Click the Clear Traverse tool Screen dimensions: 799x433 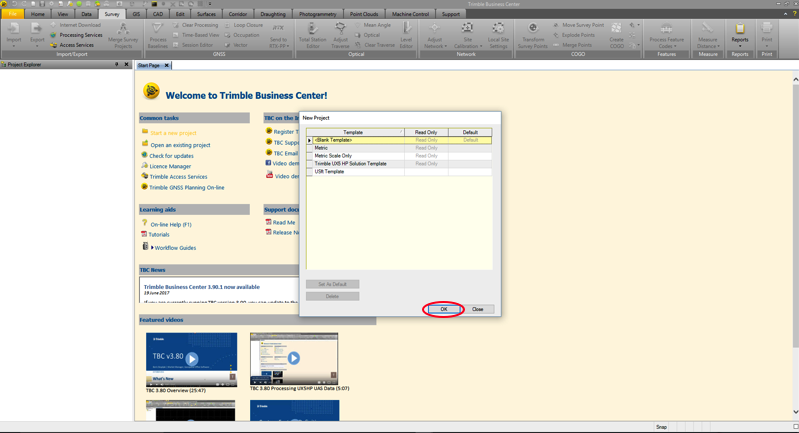[x=375, y=45]
